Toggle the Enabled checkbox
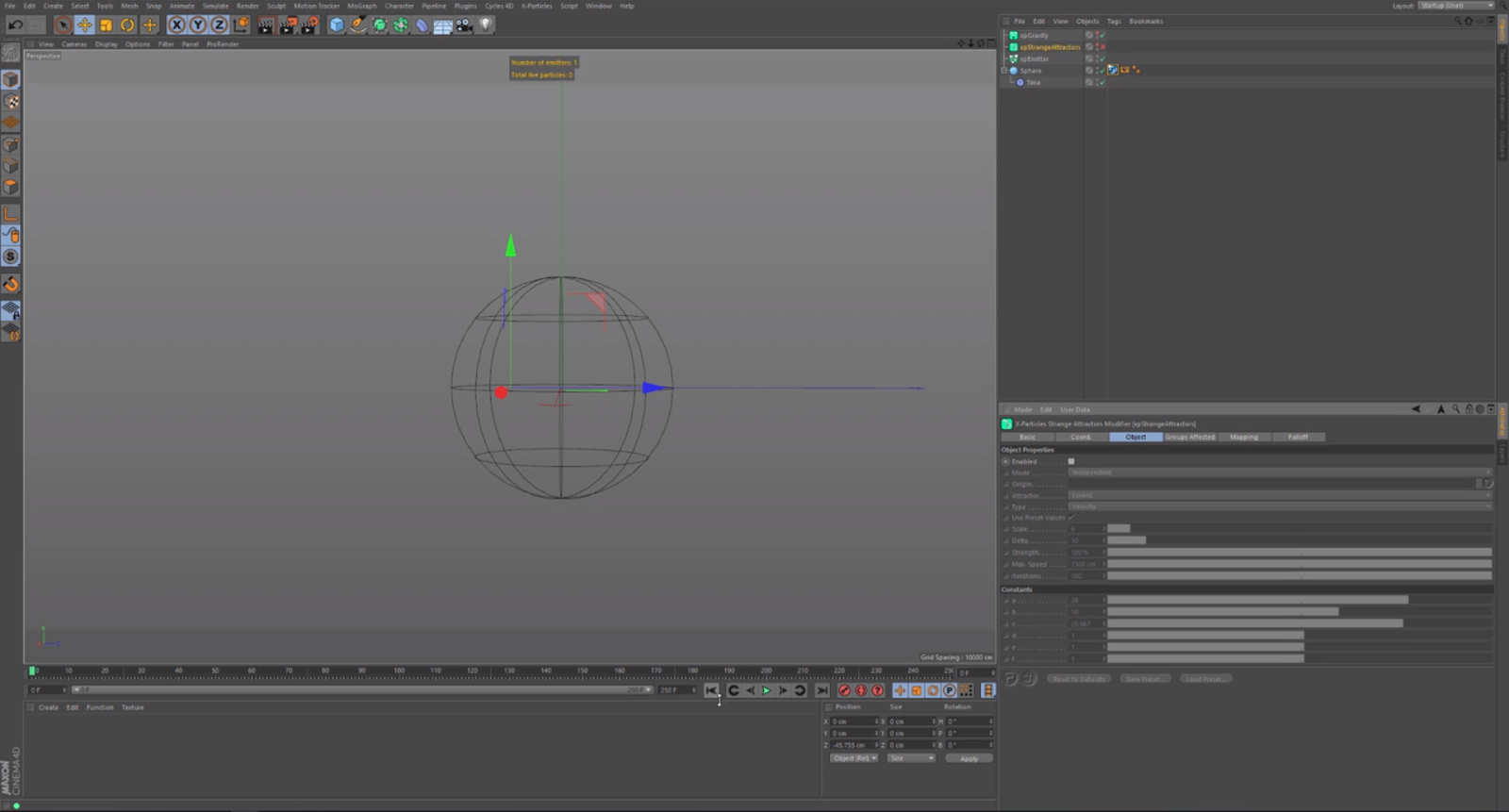This screenshot has height=812, width=1509. (x=1071, y=461)
